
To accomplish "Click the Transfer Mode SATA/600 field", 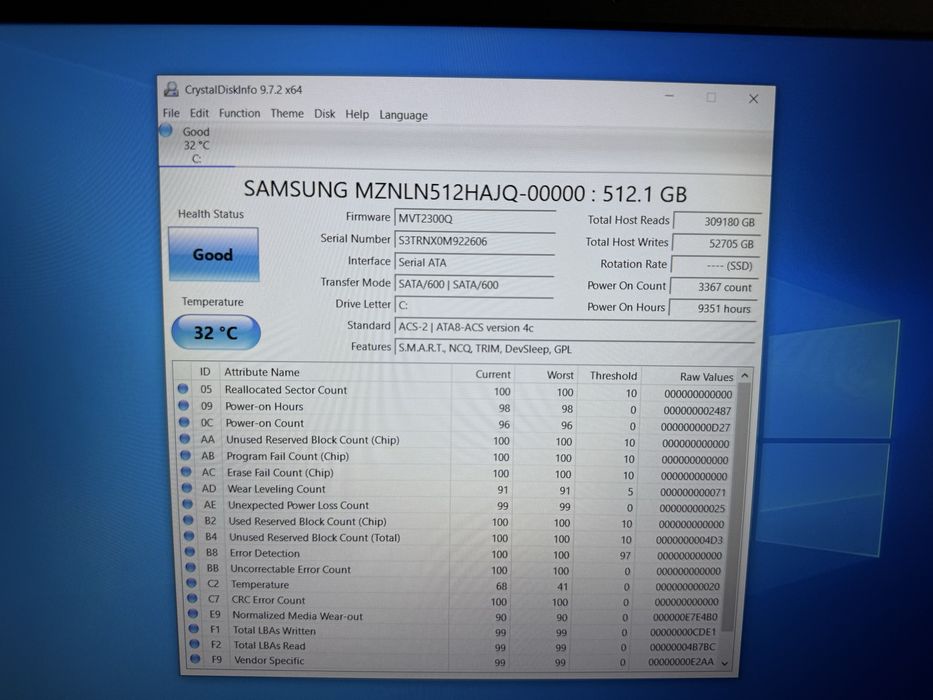I will [x=474, y=285].
